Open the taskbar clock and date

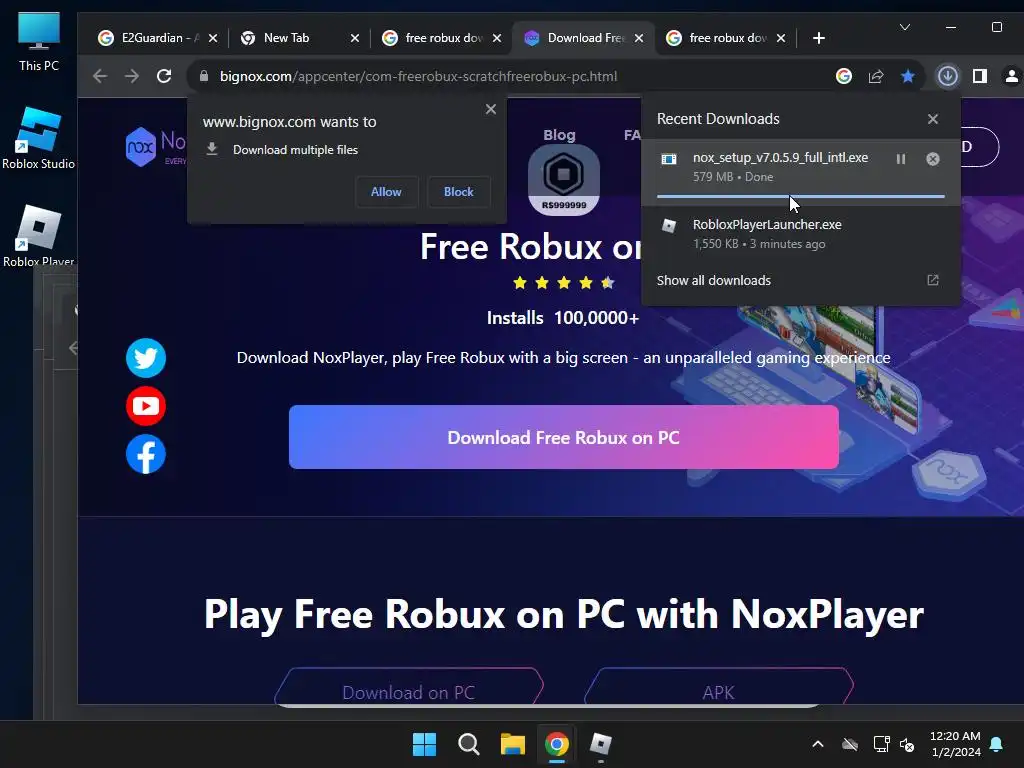[x=955, y=744]
